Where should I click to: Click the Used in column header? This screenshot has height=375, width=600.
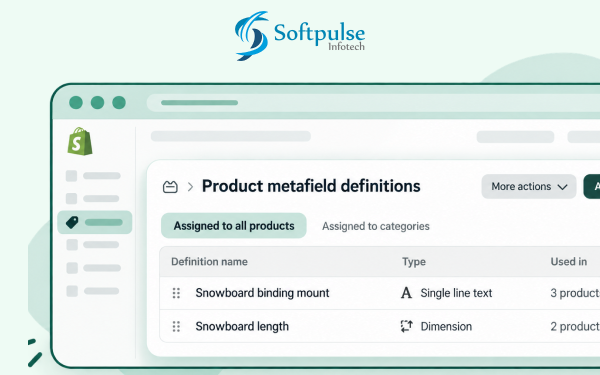click(x=569, y=262)
